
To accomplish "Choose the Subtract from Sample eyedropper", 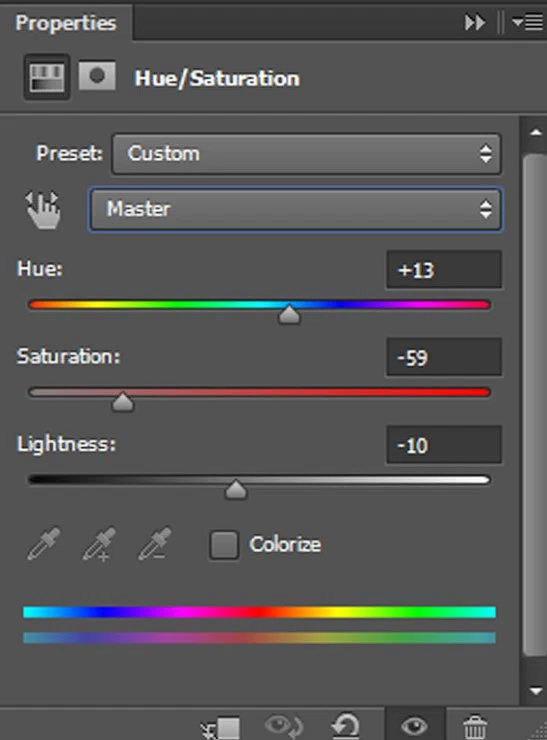I will coord(154,544).
